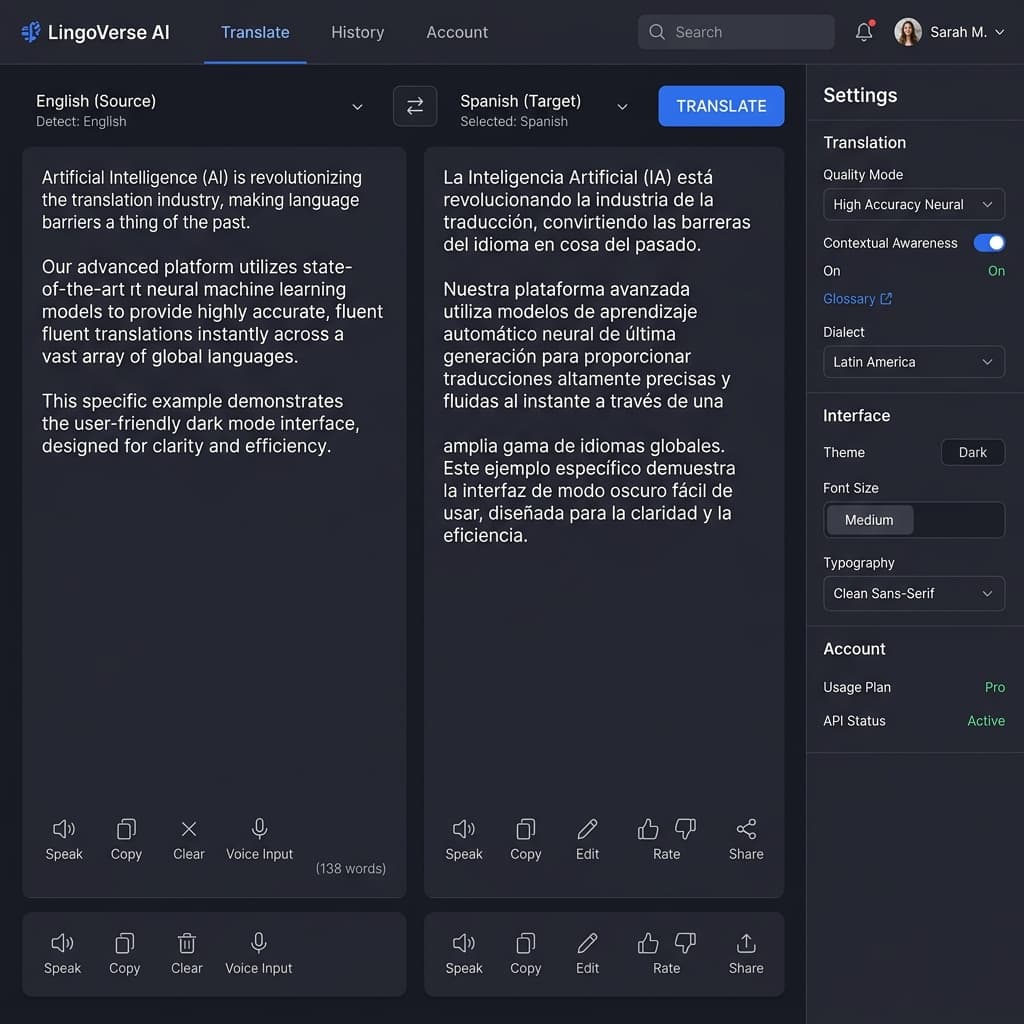Open the notifications bell
The image size is (1024, 1024).
point(864,31)
